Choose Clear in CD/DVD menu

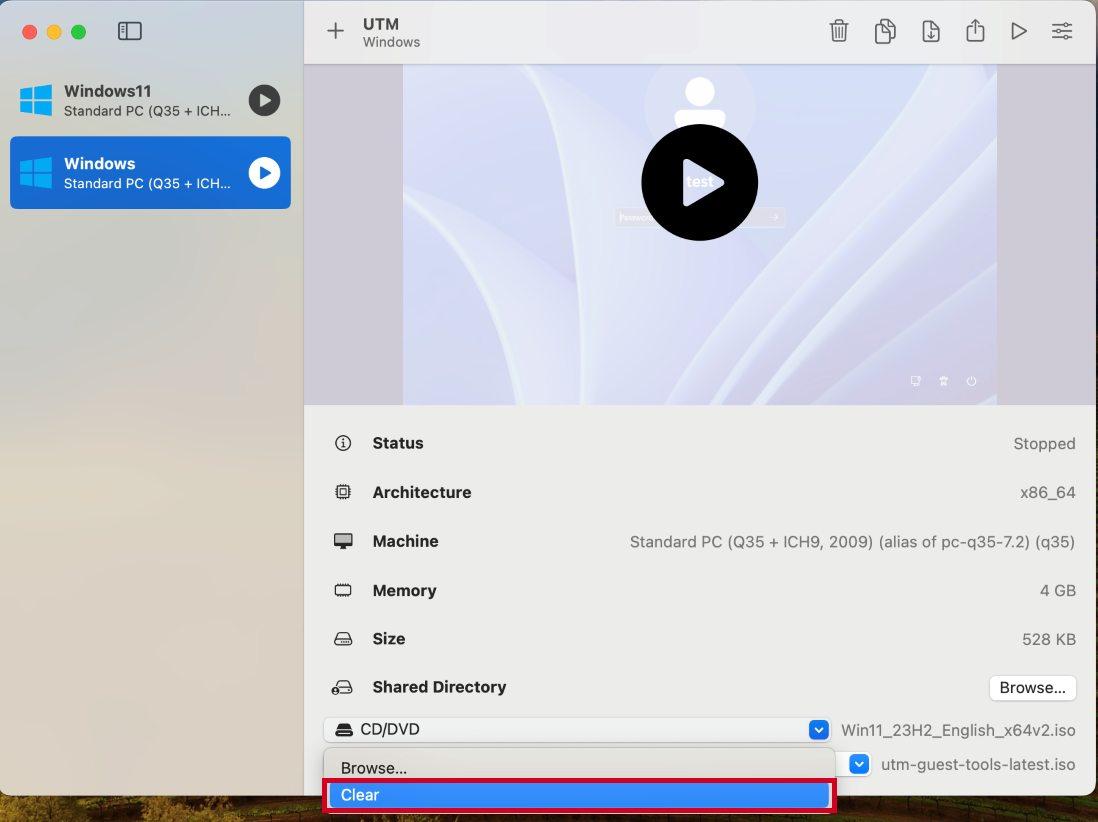[x=579, y=795]
